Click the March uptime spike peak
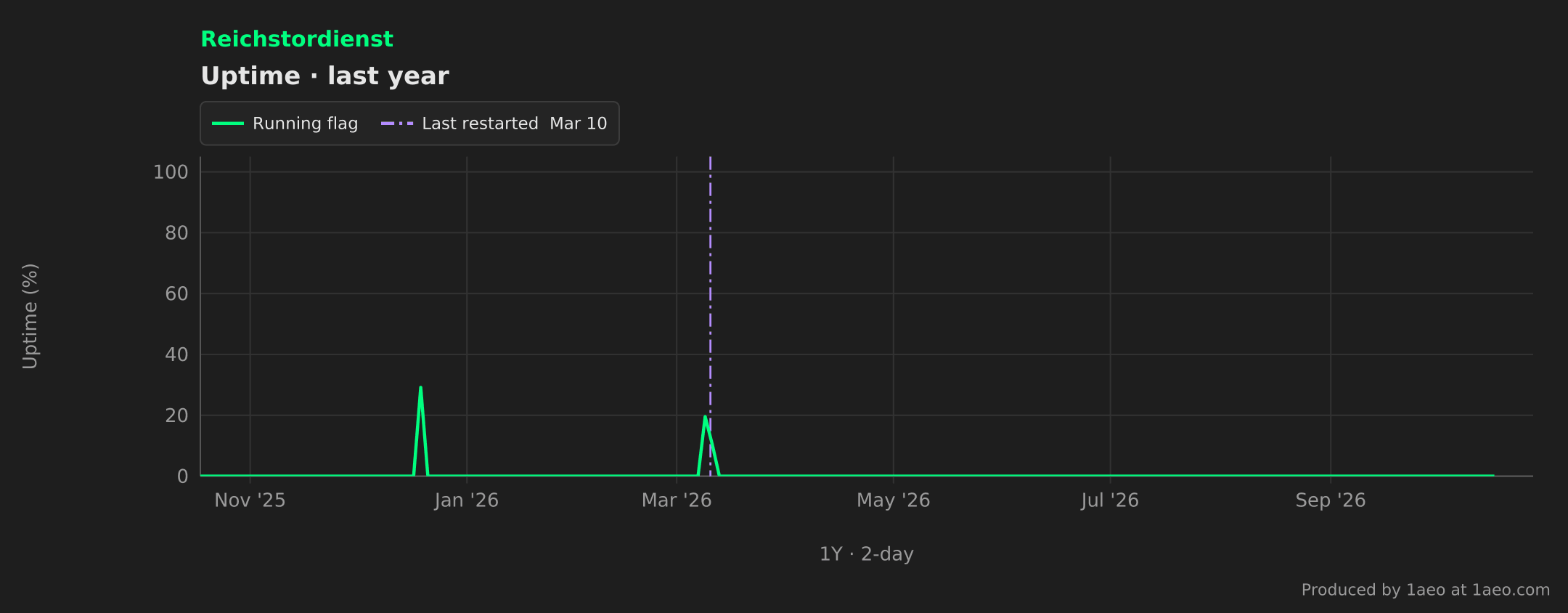This screenshot has height=613, width=1568. point(705,417)
